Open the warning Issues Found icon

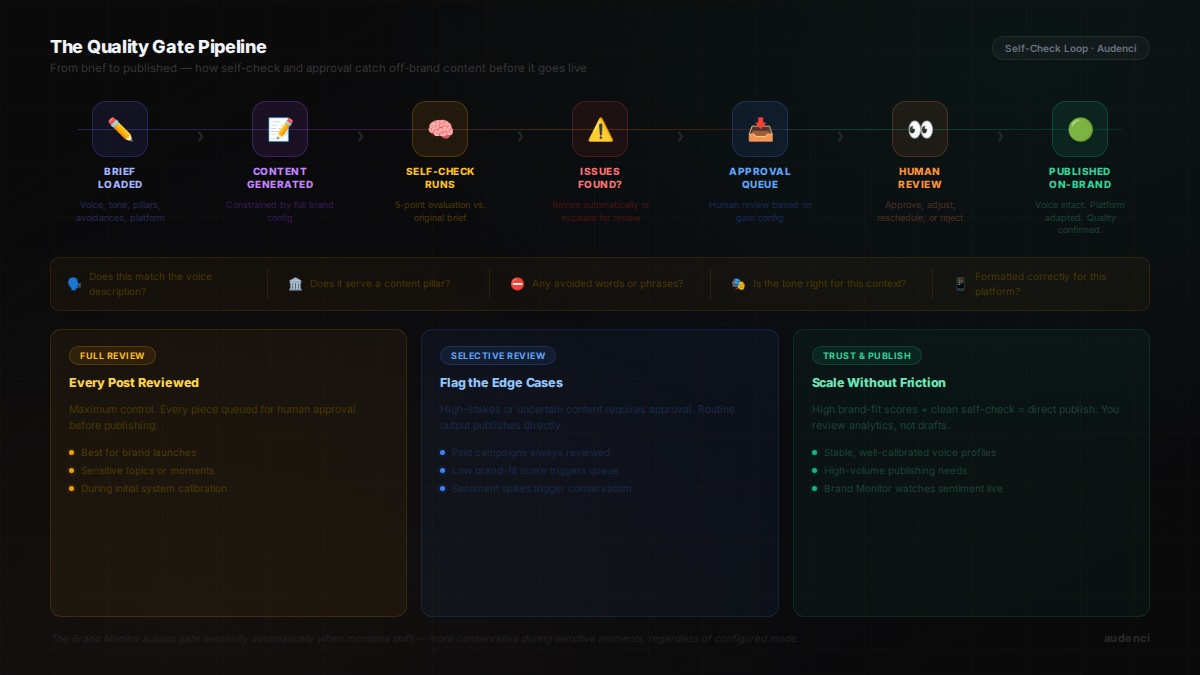(x=600, y=129)
